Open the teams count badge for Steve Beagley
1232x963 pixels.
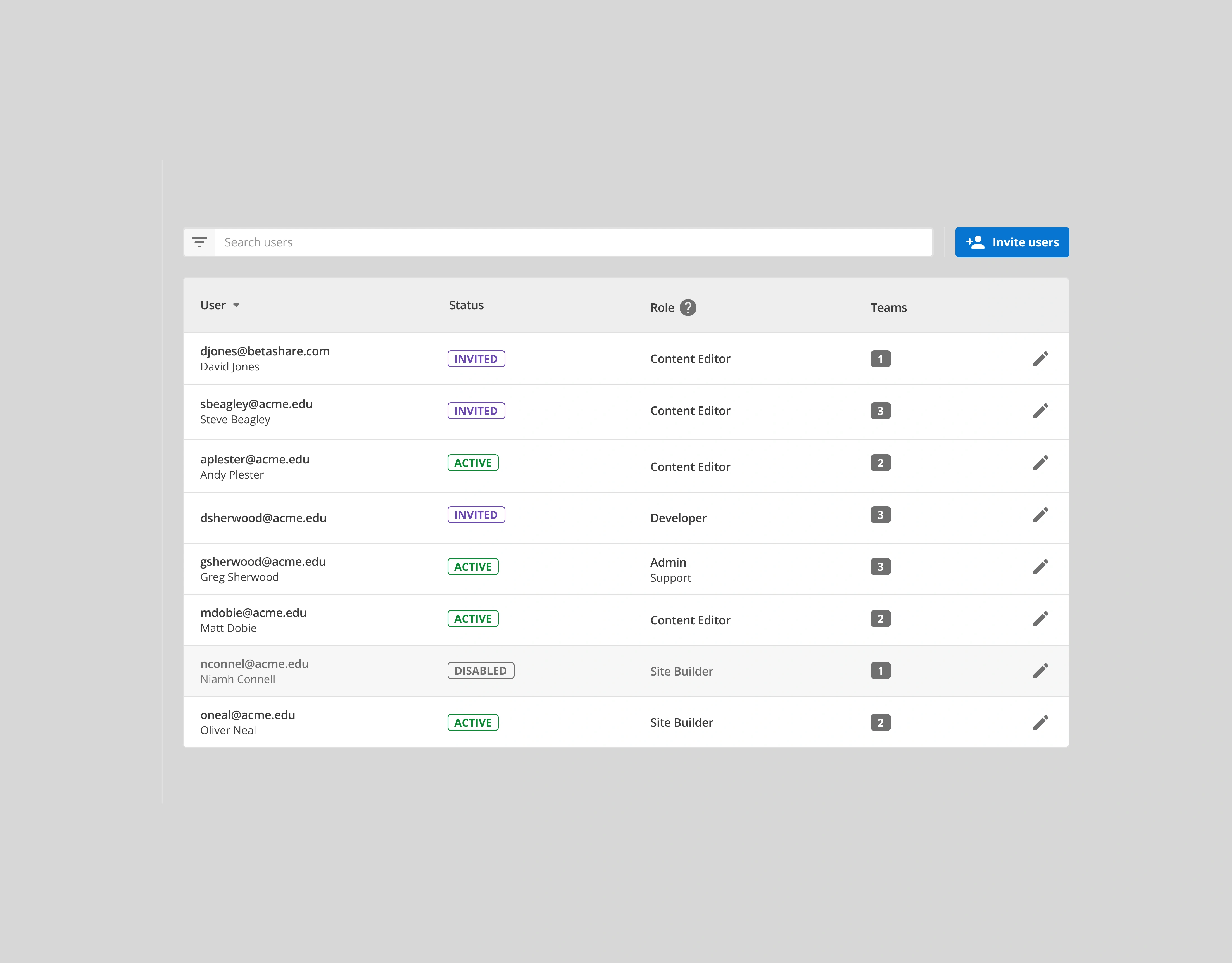point(881,411)
